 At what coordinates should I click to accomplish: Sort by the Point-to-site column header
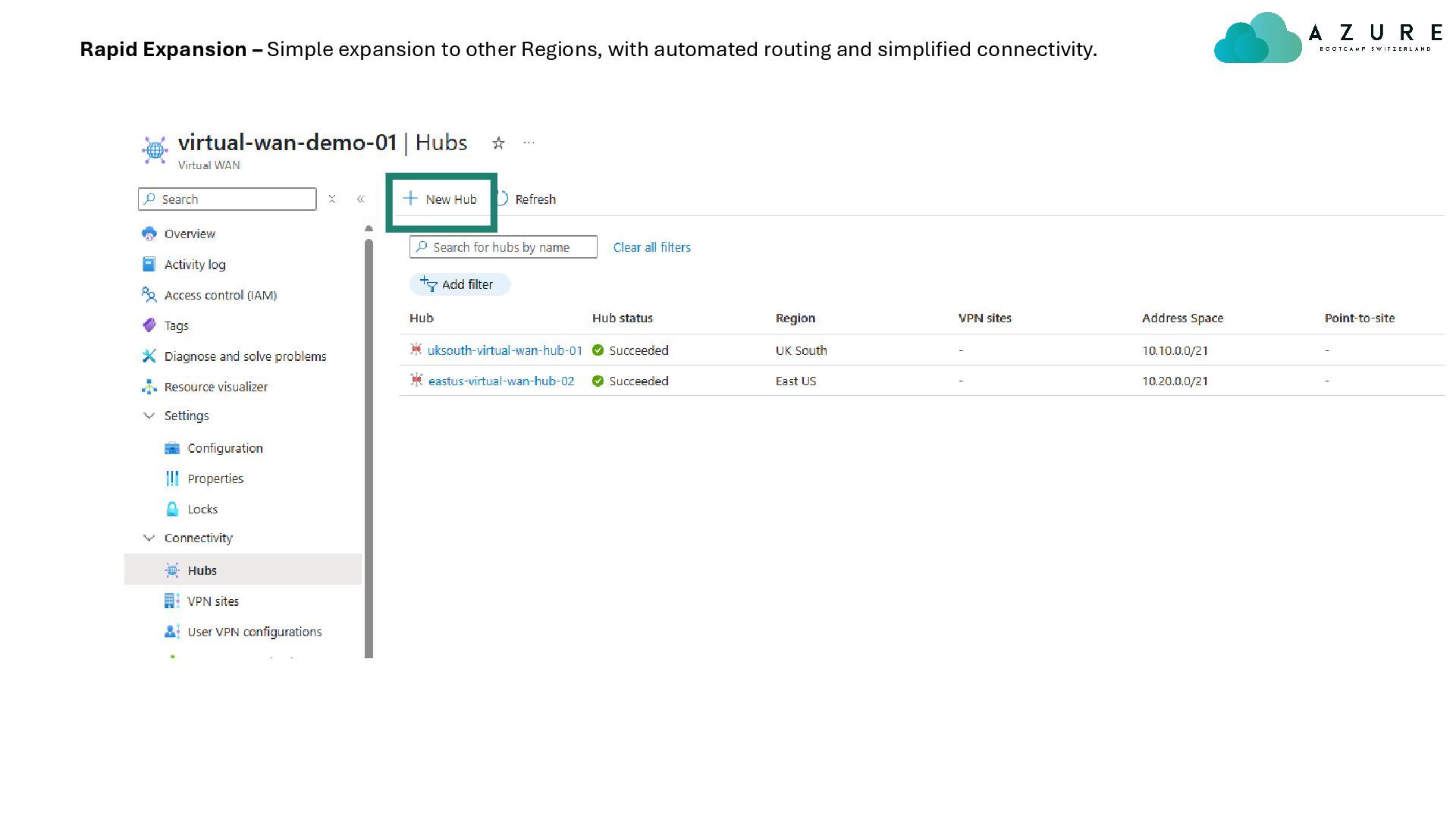pyautogui.click(x=1360, y=318)
